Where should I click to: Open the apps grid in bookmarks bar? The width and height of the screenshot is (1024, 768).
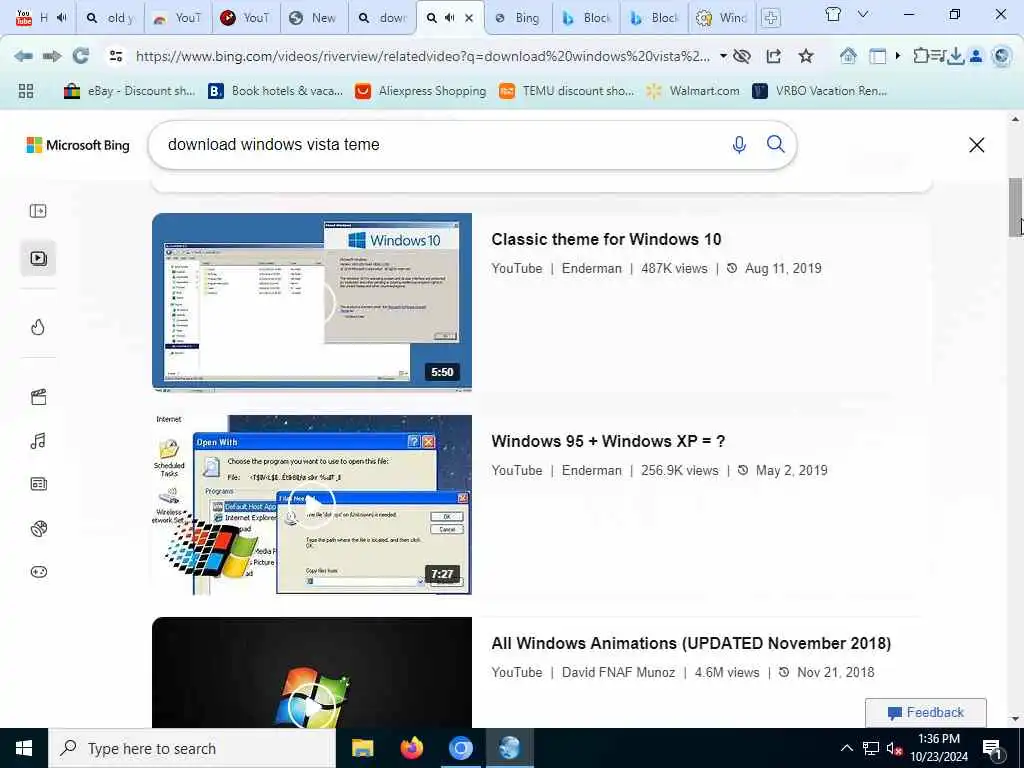pyautogui.click(x=26, y=91)
